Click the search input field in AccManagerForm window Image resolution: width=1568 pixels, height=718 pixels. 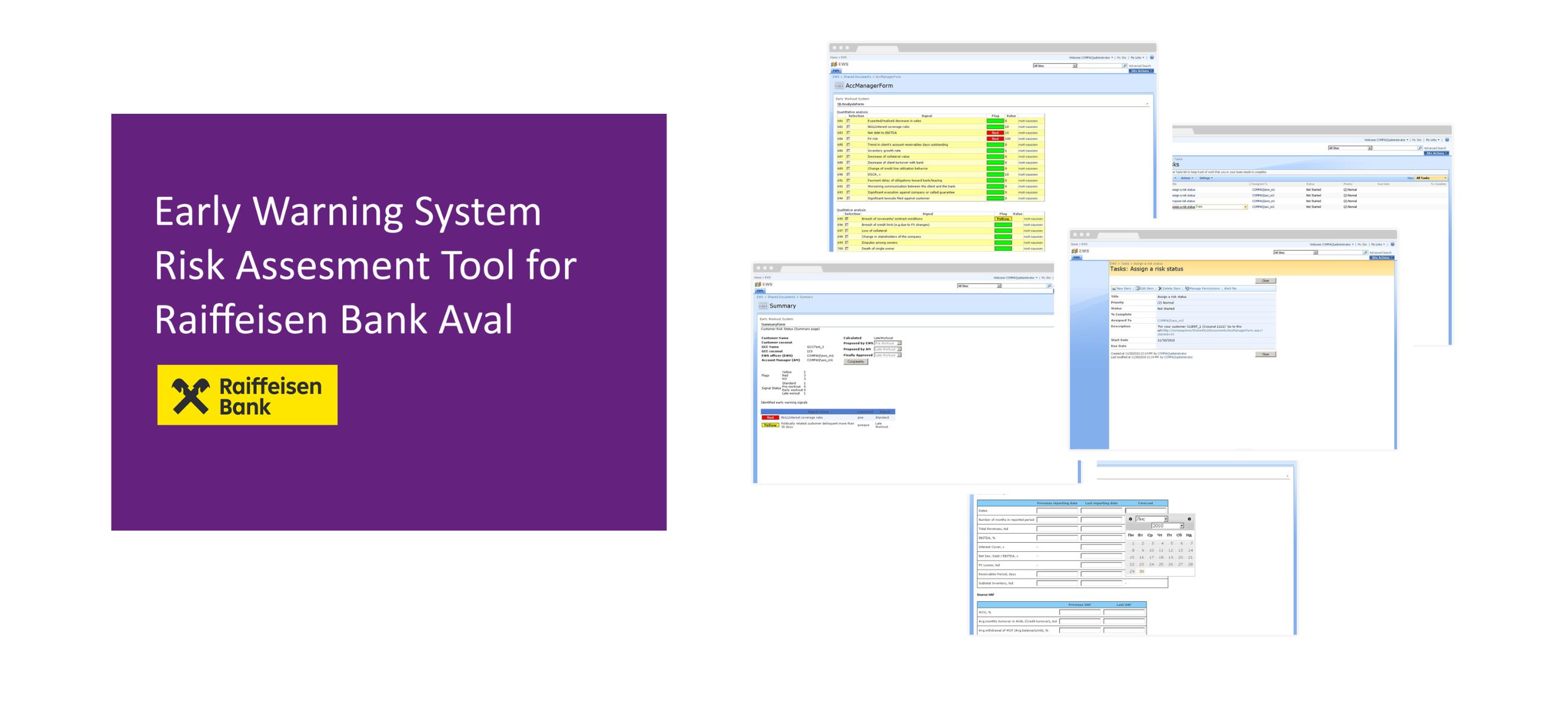[x=1099, y=66]
